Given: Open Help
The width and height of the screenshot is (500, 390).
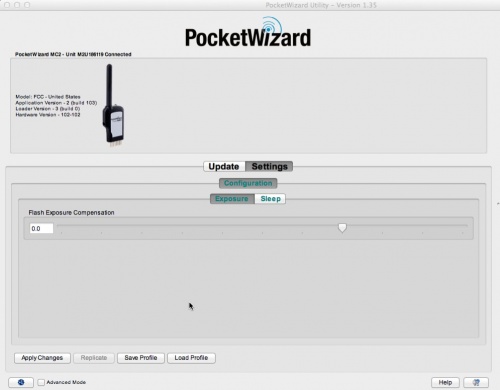Looking at the screenshot, I should tap(445, 382).
